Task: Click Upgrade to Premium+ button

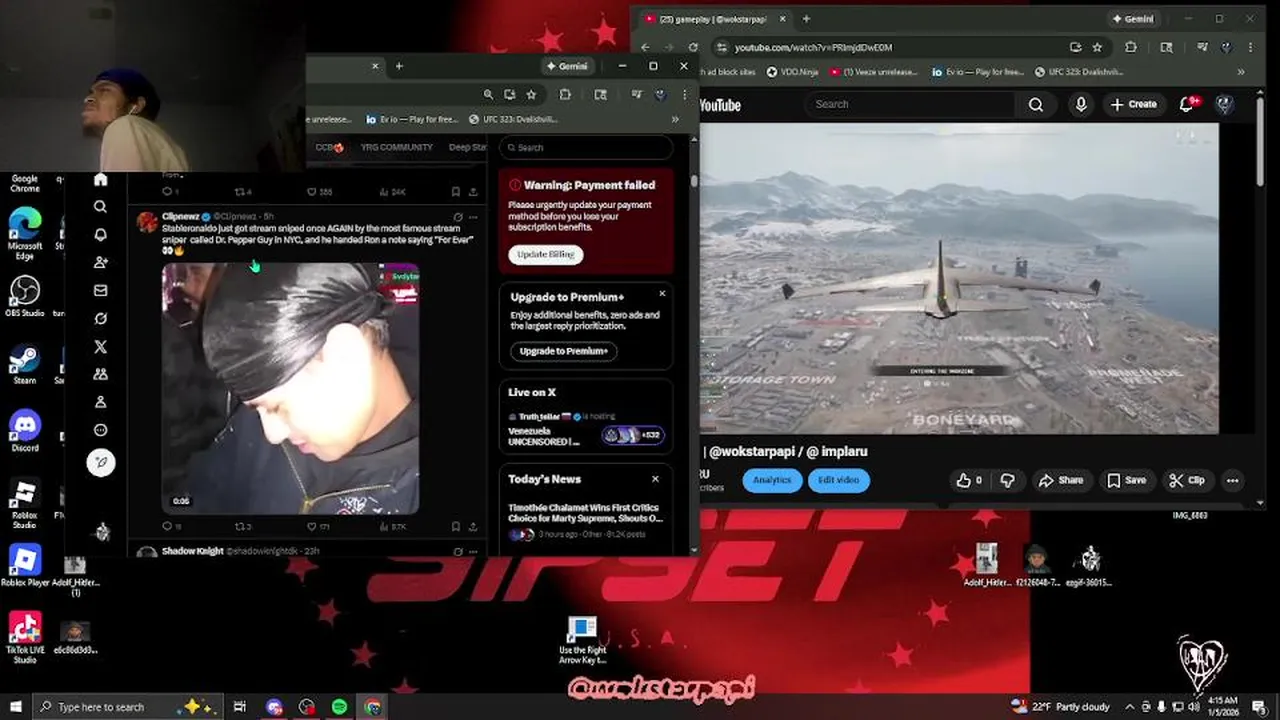Action: 564,351
